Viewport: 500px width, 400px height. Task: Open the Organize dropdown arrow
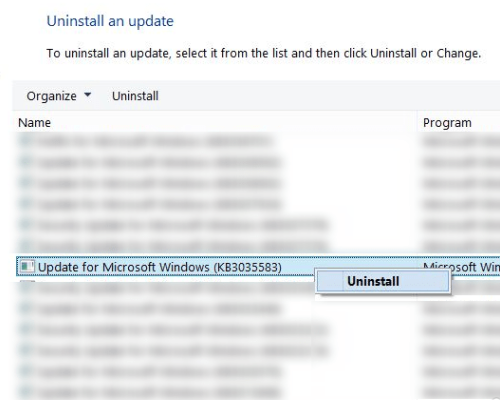[88, 95]
